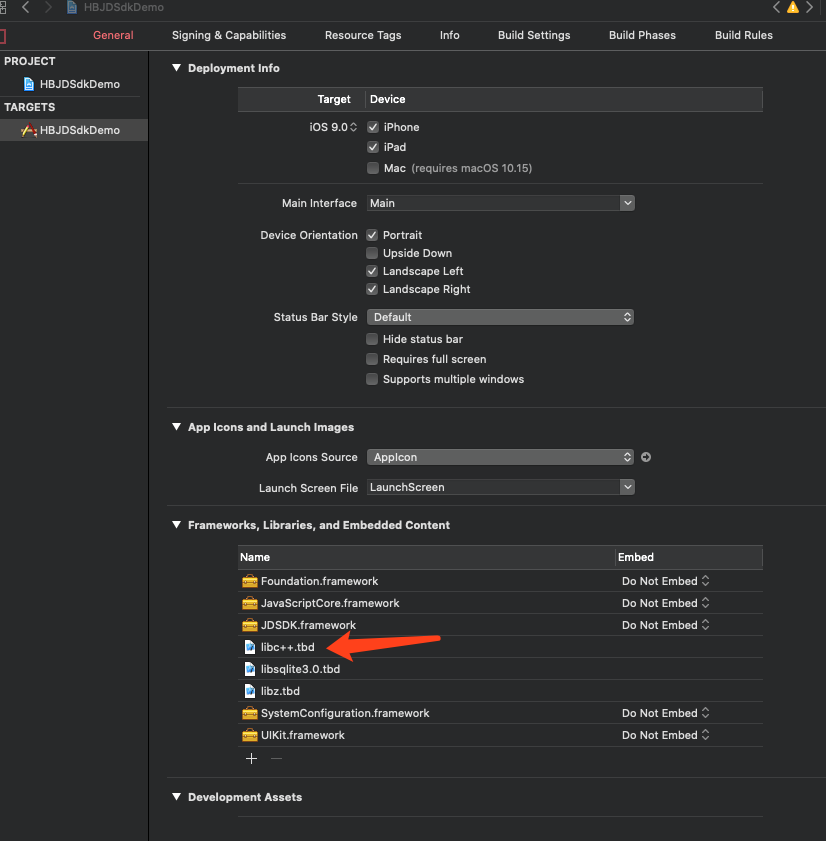Select HBJDSdkDemo project blueprint icon in sidebar

click(29, 84)
